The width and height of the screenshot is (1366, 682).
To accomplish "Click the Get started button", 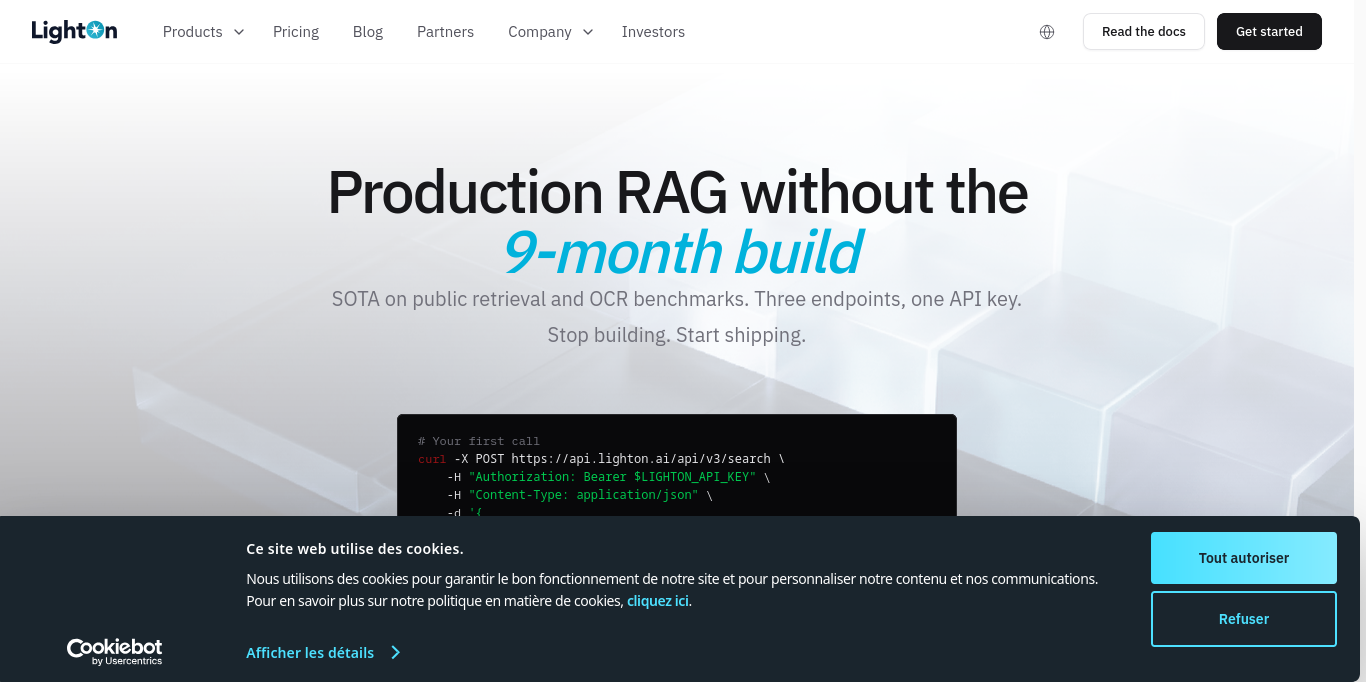I will tap(1269, 31).
